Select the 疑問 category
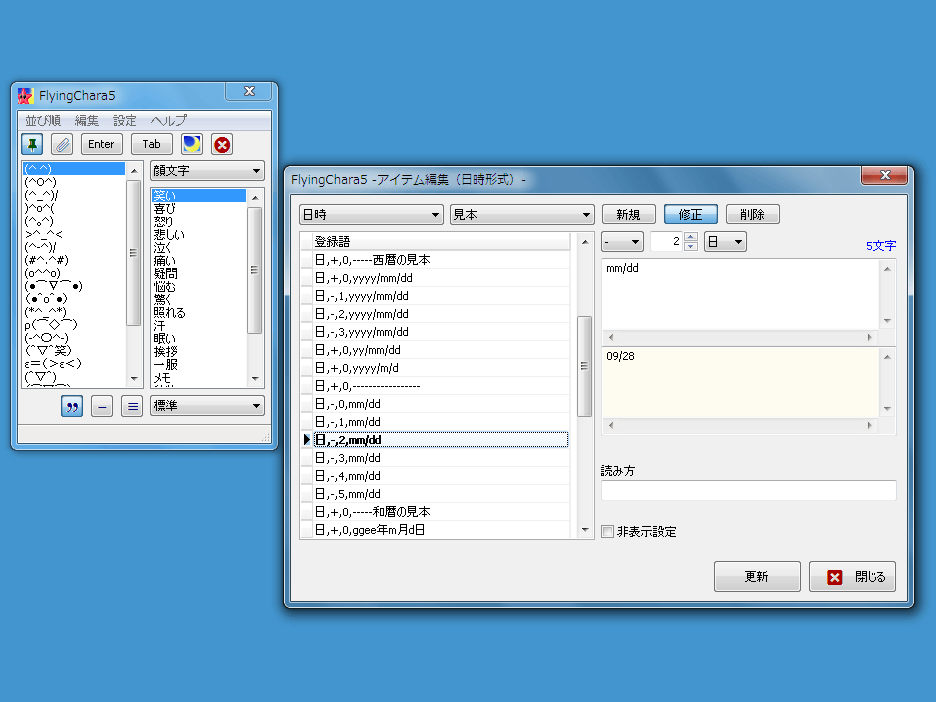The height and width of the screenshot is (702, 936). 199,274
